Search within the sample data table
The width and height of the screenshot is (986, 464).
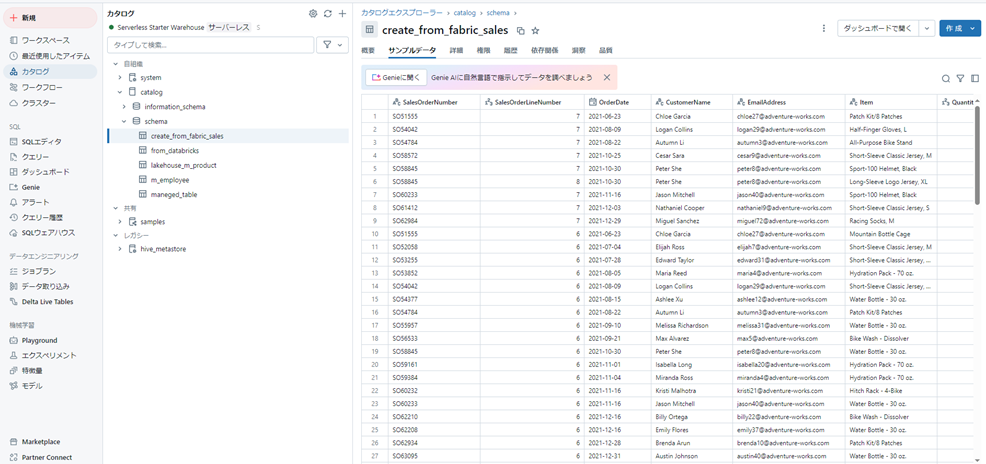945,79
